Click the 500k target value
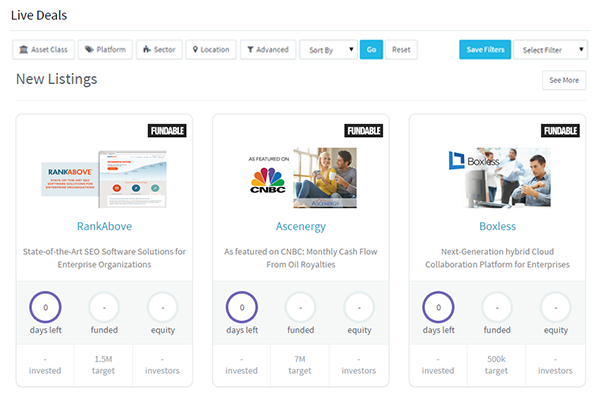 [x=496, y=359]
